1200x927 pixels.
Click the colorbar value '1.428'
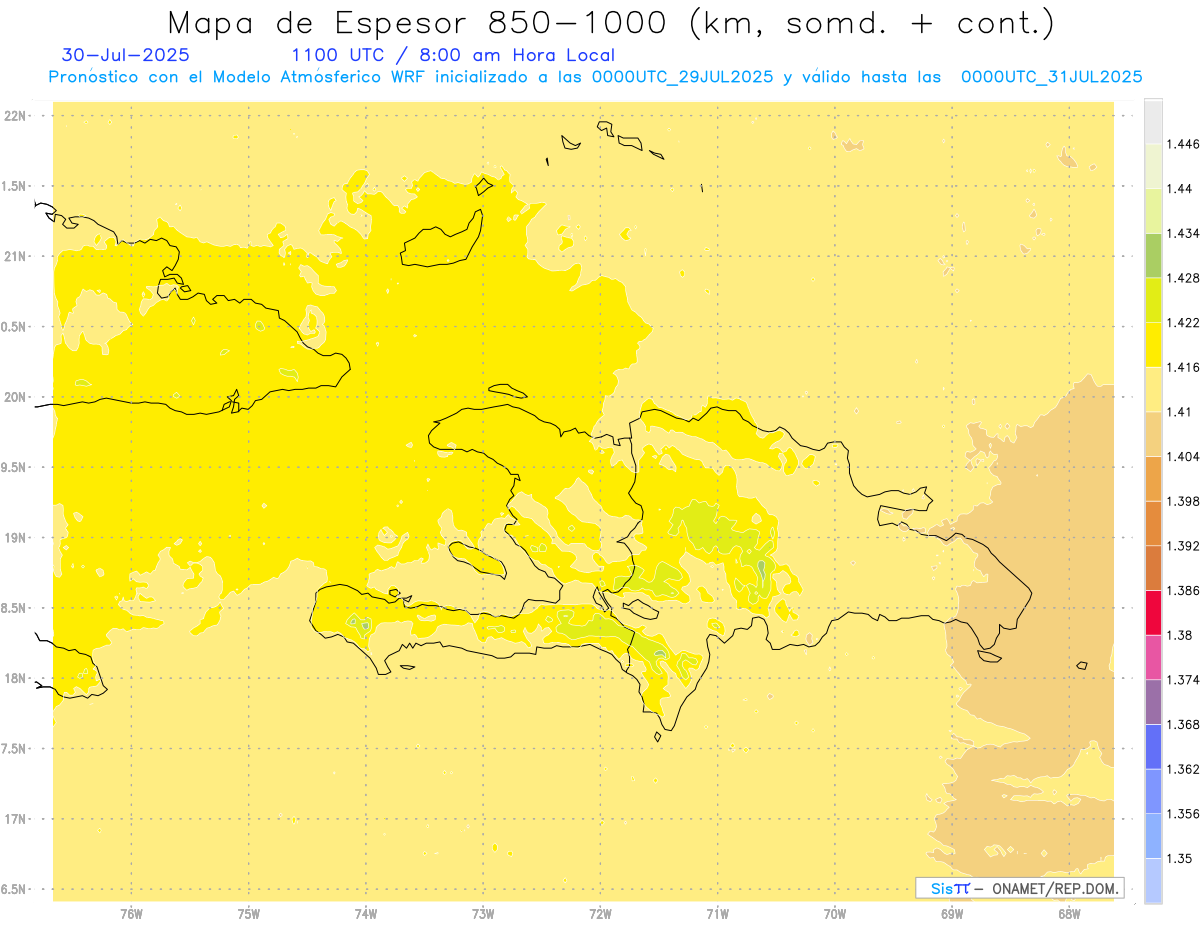(x=1184, y=278)
